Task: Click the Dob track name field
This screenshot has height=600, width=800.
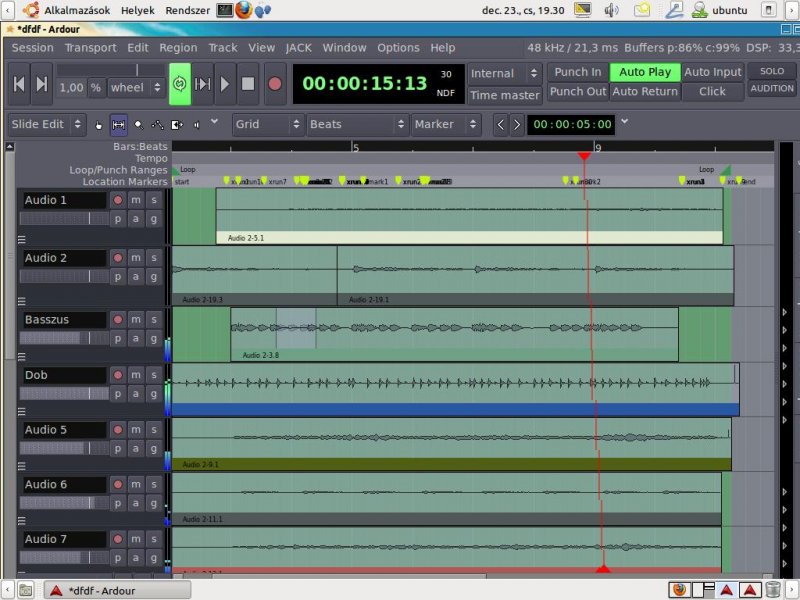Action: (64, 375)
